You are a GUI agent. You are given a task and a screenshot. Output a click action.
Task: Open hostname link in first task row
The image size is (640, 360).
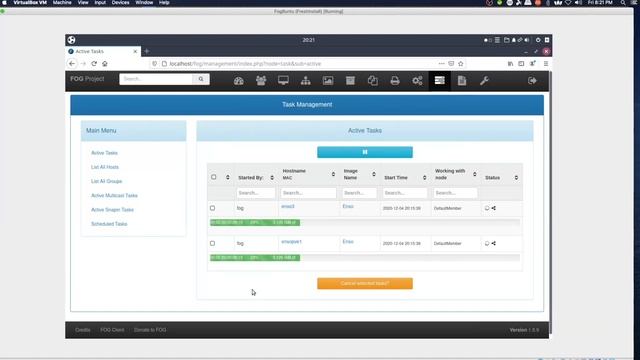click(288, 207)
